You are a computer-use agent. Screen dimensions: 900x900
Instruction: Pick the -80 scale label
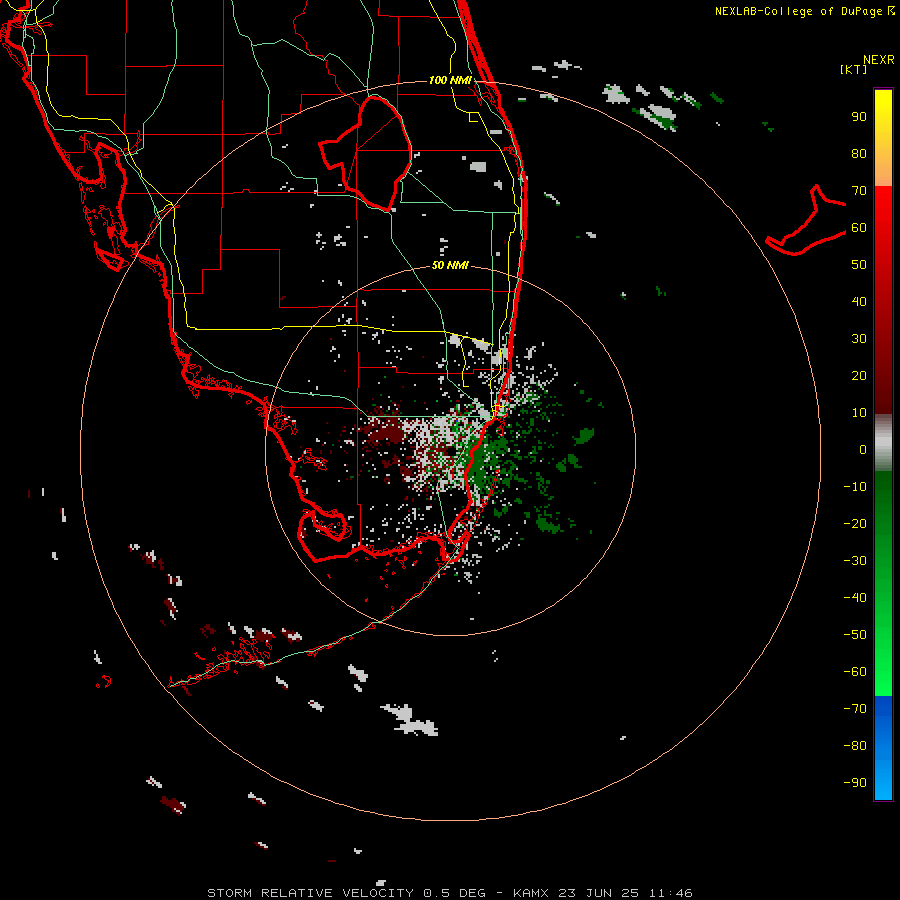pos(855,746)
